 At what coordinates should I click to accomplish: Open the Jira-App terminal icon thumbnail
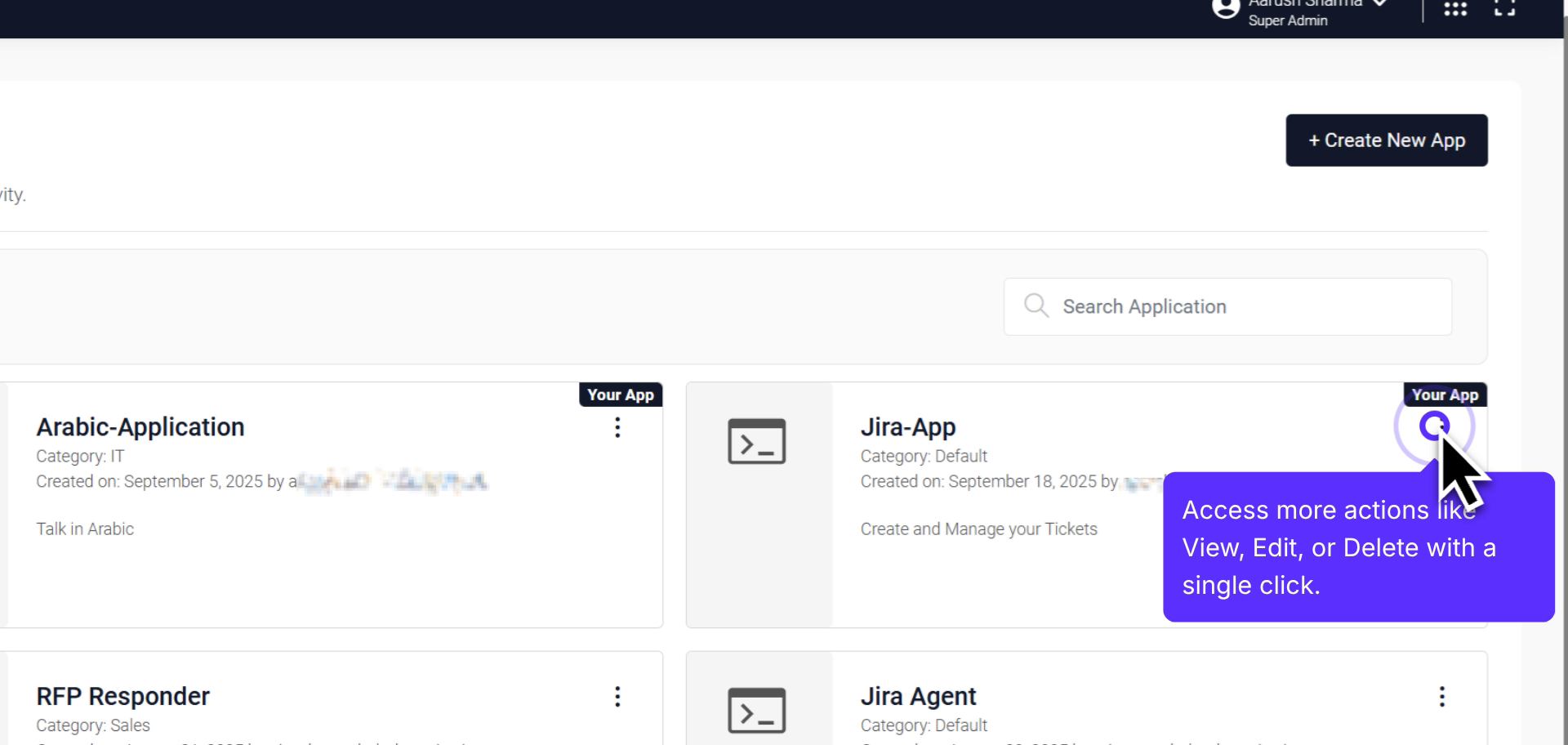click(x=755, y=441)
